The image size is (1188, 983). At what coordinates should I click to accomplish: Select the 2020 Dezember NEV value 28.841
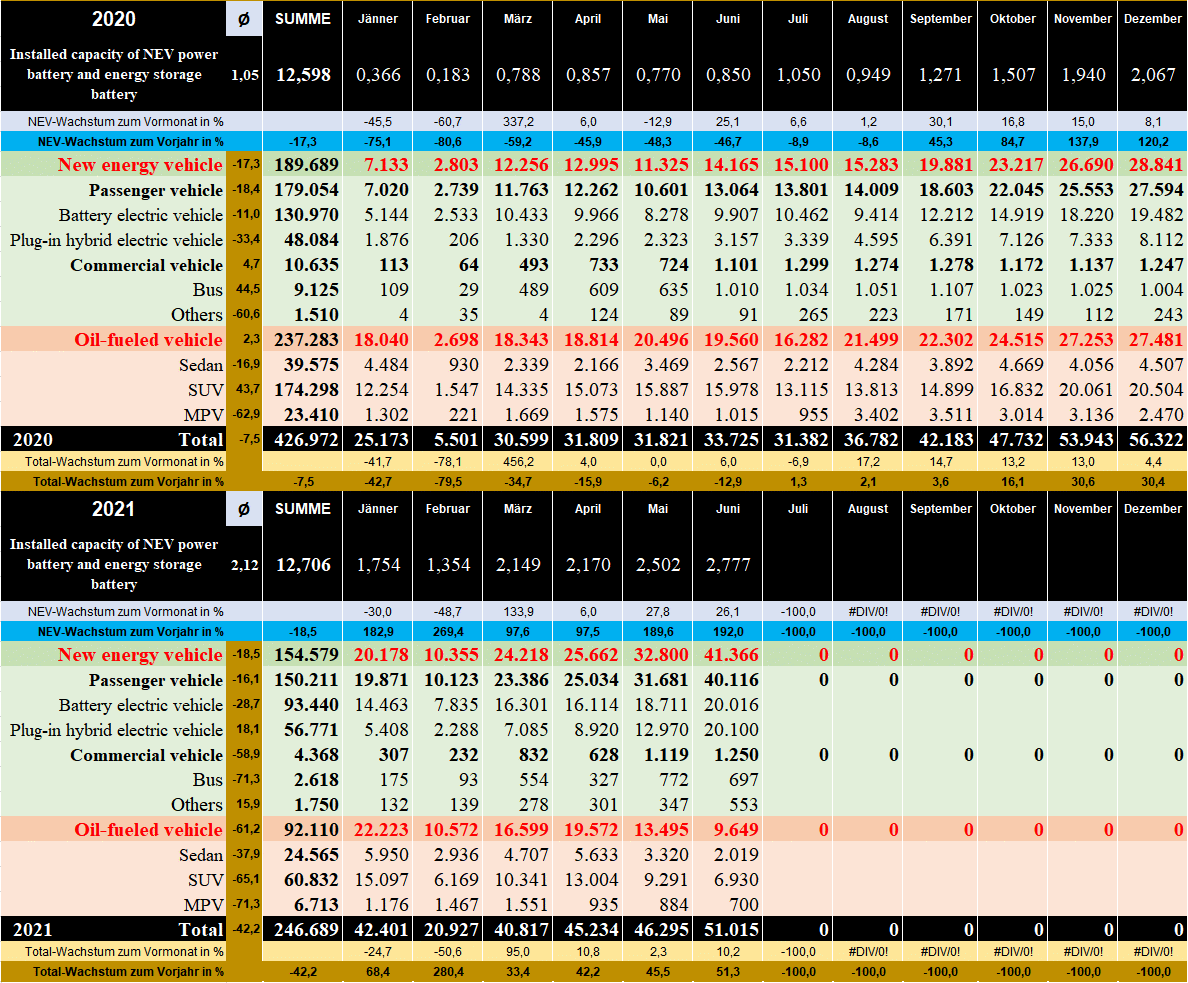(x=1152, y=165)
